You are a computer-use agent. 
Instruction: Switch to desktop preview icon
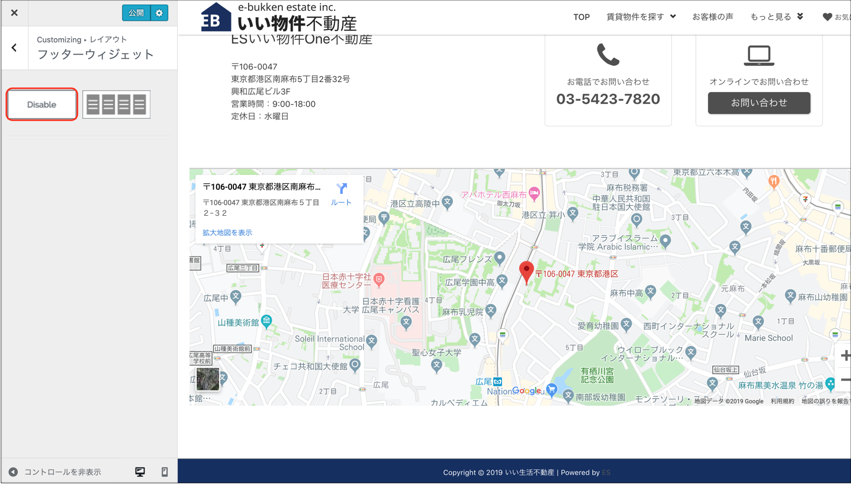coord(140,472)
